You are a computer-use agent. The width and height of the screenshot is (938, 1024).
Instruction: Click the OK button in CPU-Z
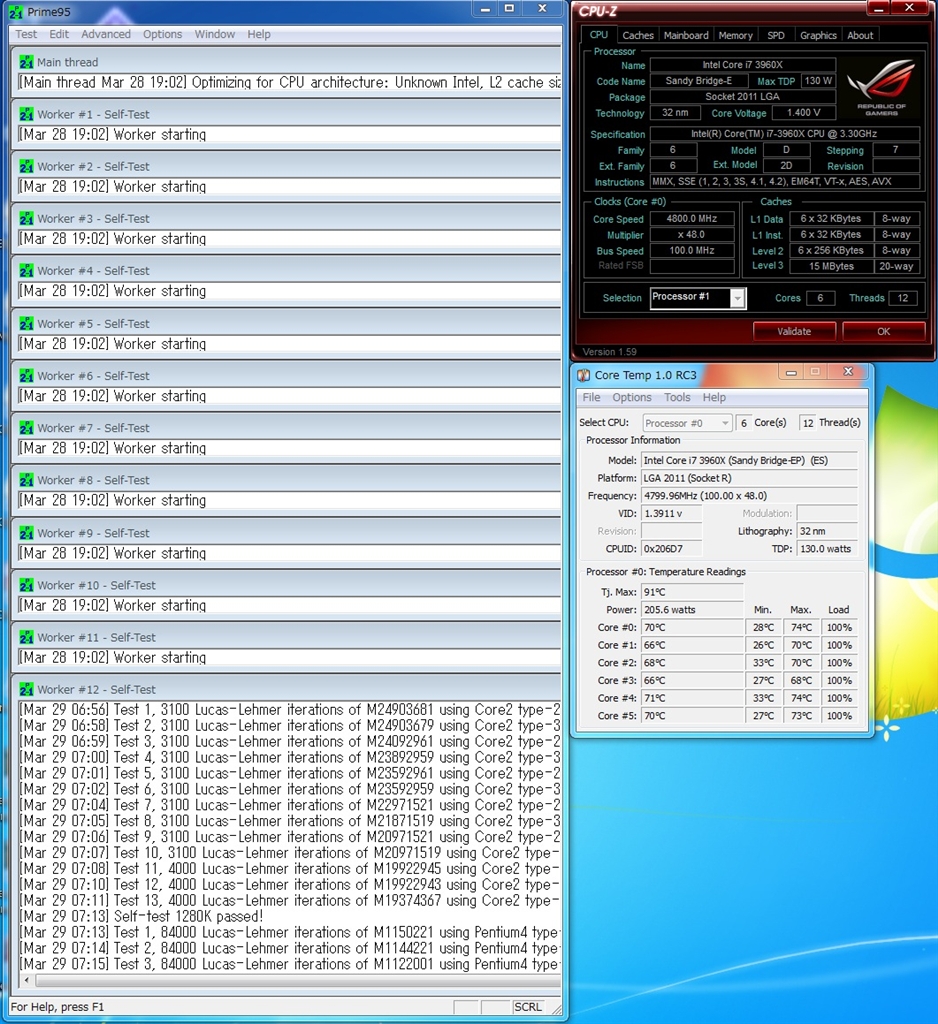(x=883, y=331)
